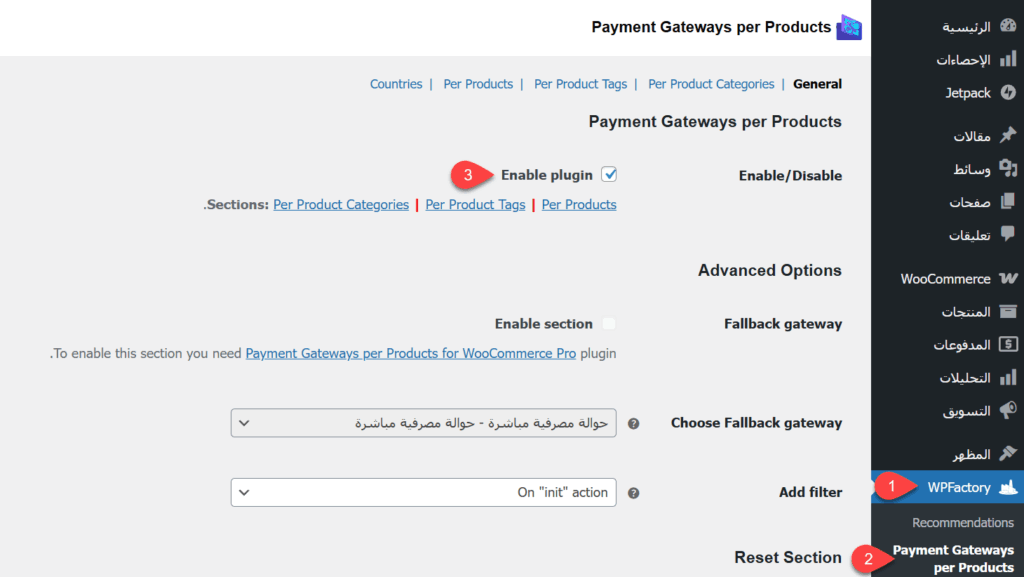Click the appearance paintbrush icon
1024x577 pixels.
pyautogui.click(x=1008, y=454)
